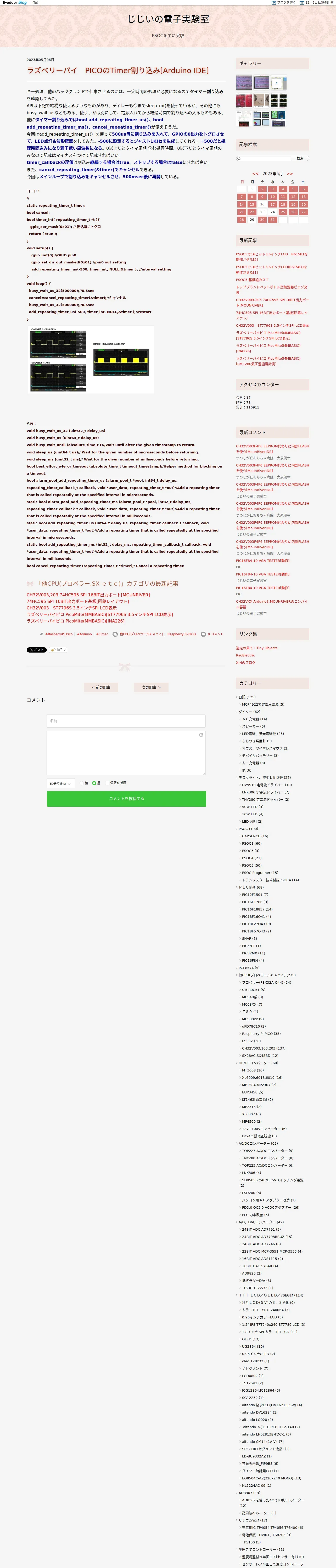The height and width of the screenshot is (1568, 336).
Task: Open the #Timer tag link
Action: point(102,634)
